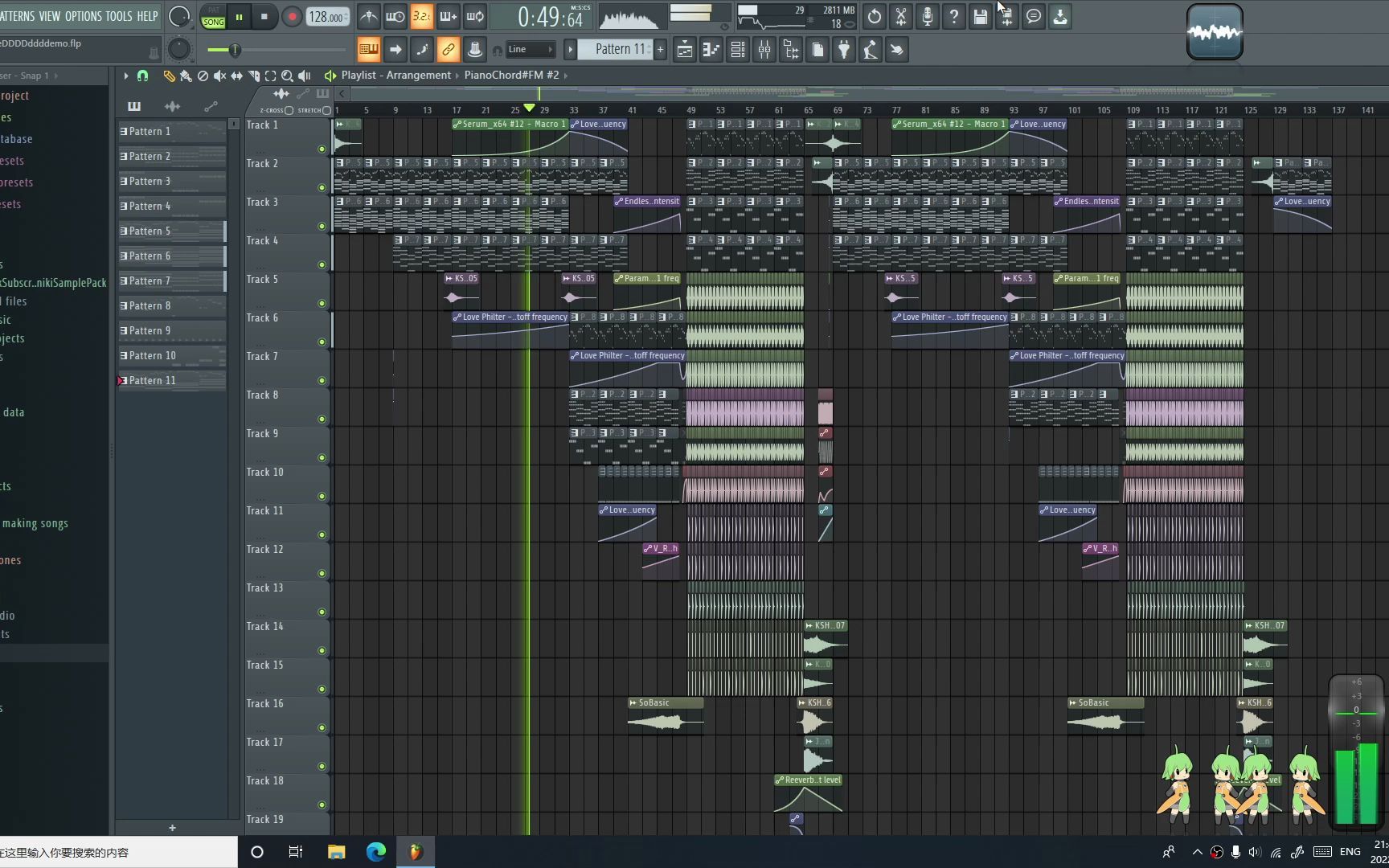Pause playback with the pause button
The image size is (1389, 868).
[x=239, y=17]
